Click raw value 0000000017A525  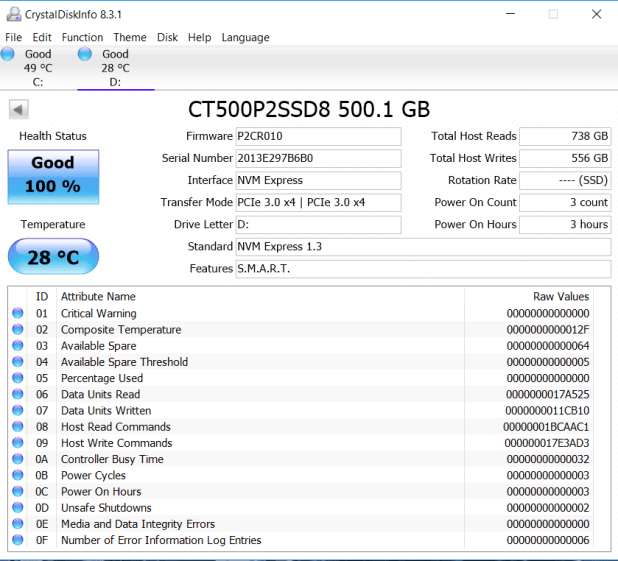pos(547,394)
